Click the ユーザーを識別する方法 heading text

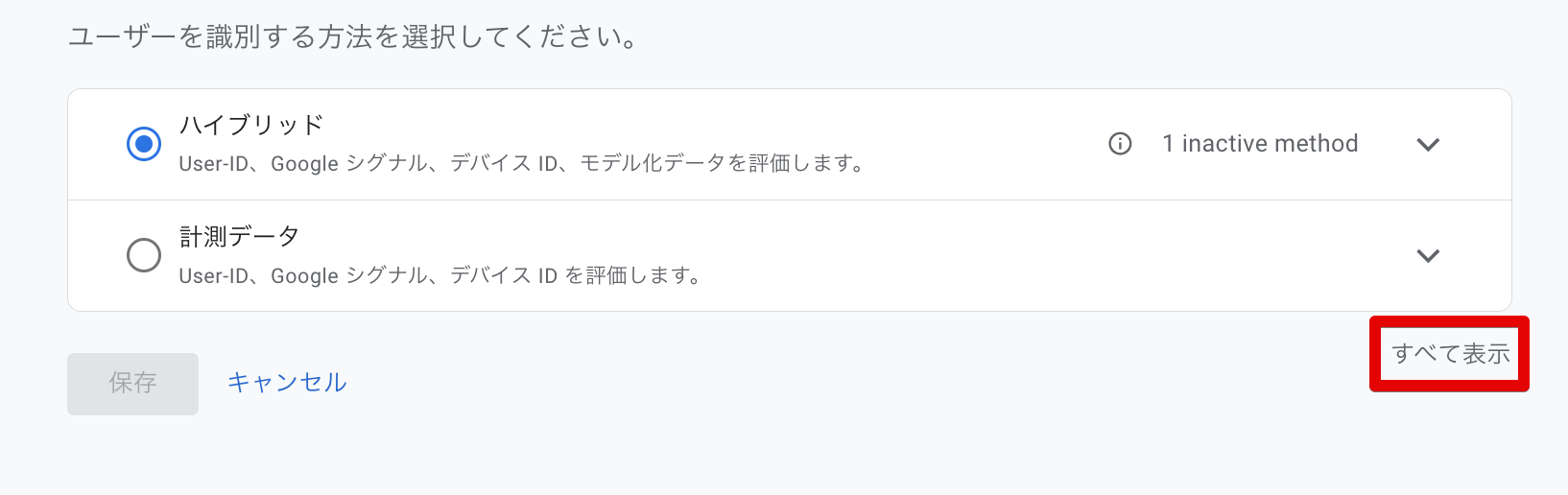(353, 38)
